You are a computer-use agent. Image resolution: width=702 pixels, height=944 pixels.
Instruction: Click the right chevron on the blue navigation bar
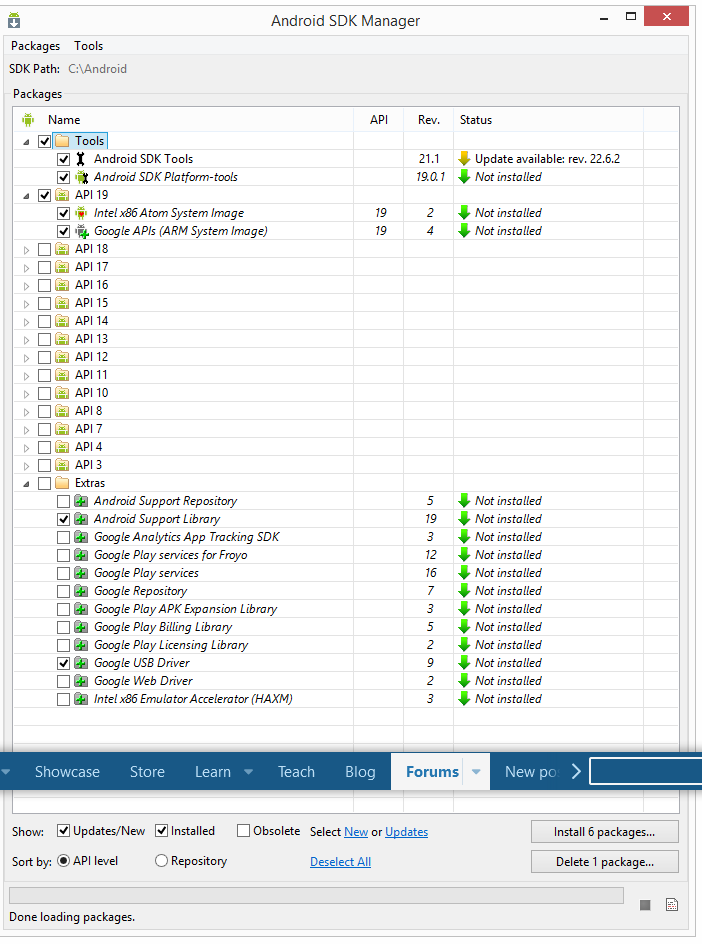tap(576, 771)
